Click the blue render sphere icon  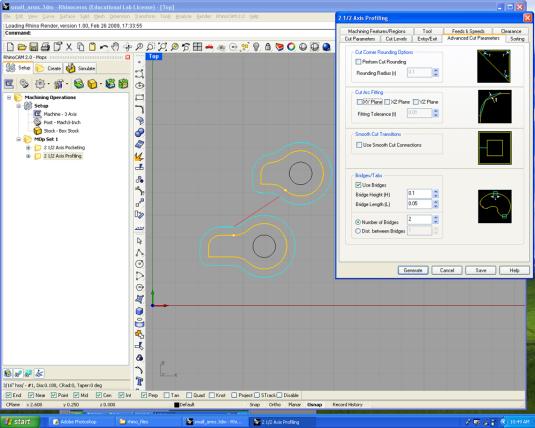pyautogui.click(x=326, y=47)
